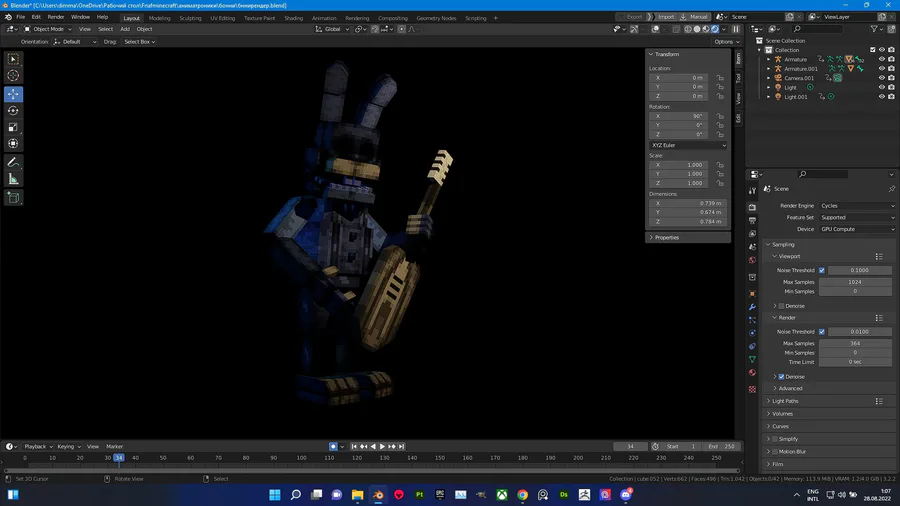The height and width of the screenshot is (506, 900).
Task: Open the Object Data properties tab
Action: tap(752, 359)
